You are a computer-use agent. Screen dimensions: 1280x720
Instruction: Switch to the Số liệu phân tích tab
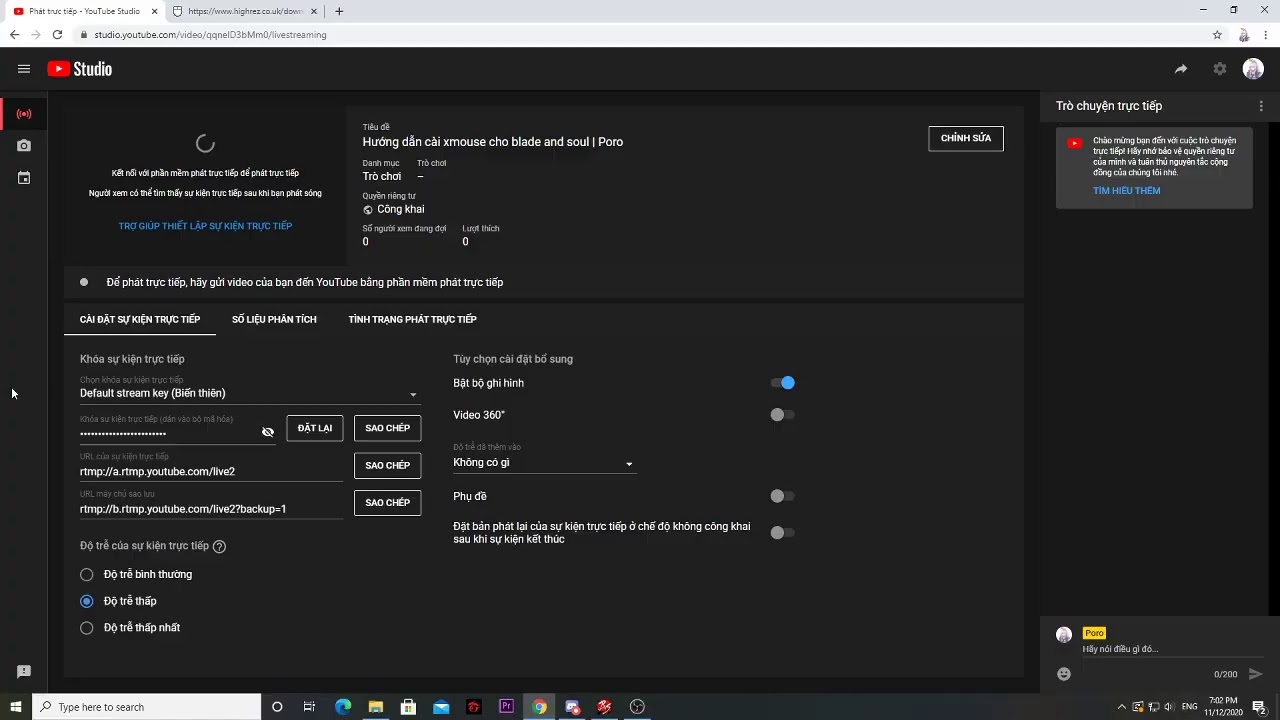coord(274,319)
